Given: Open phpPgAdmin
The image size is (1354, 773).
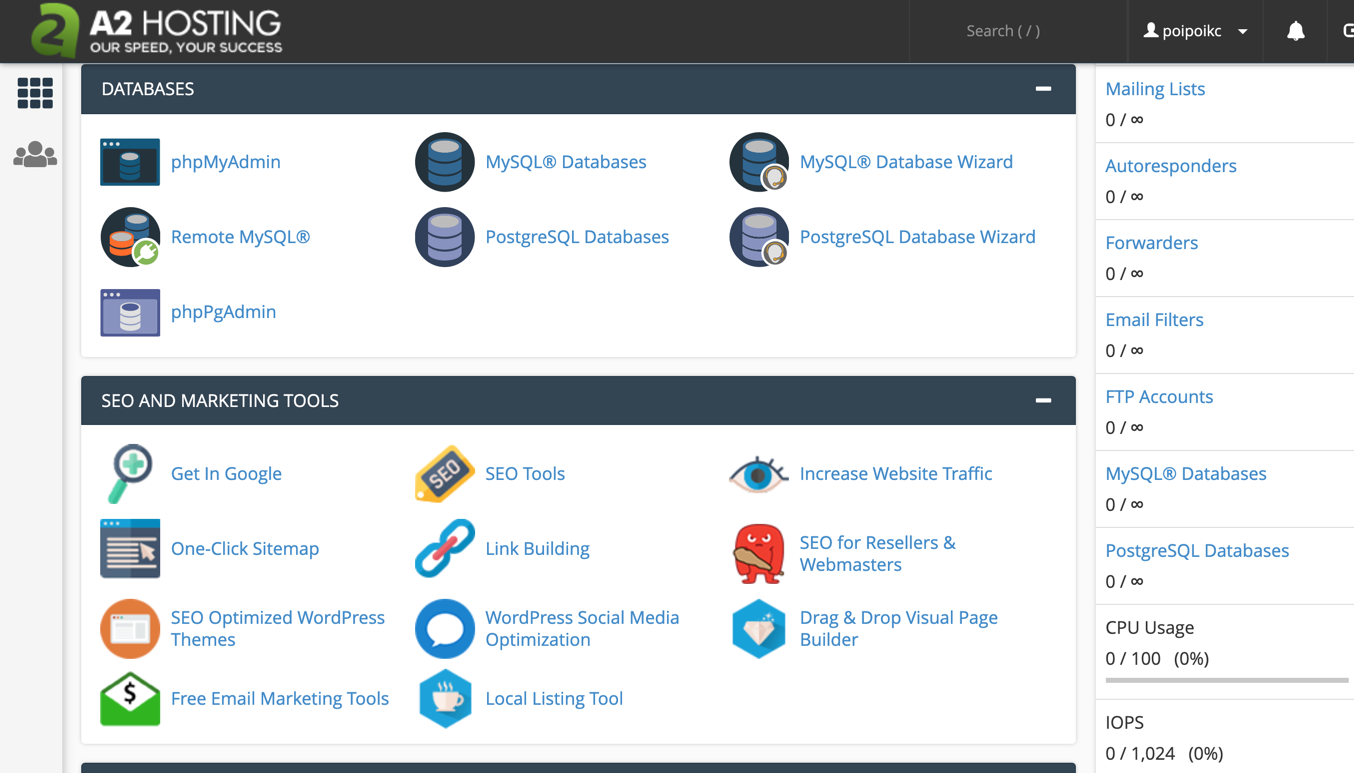Looking at the screenshot, I should click(x=223, y=311).
